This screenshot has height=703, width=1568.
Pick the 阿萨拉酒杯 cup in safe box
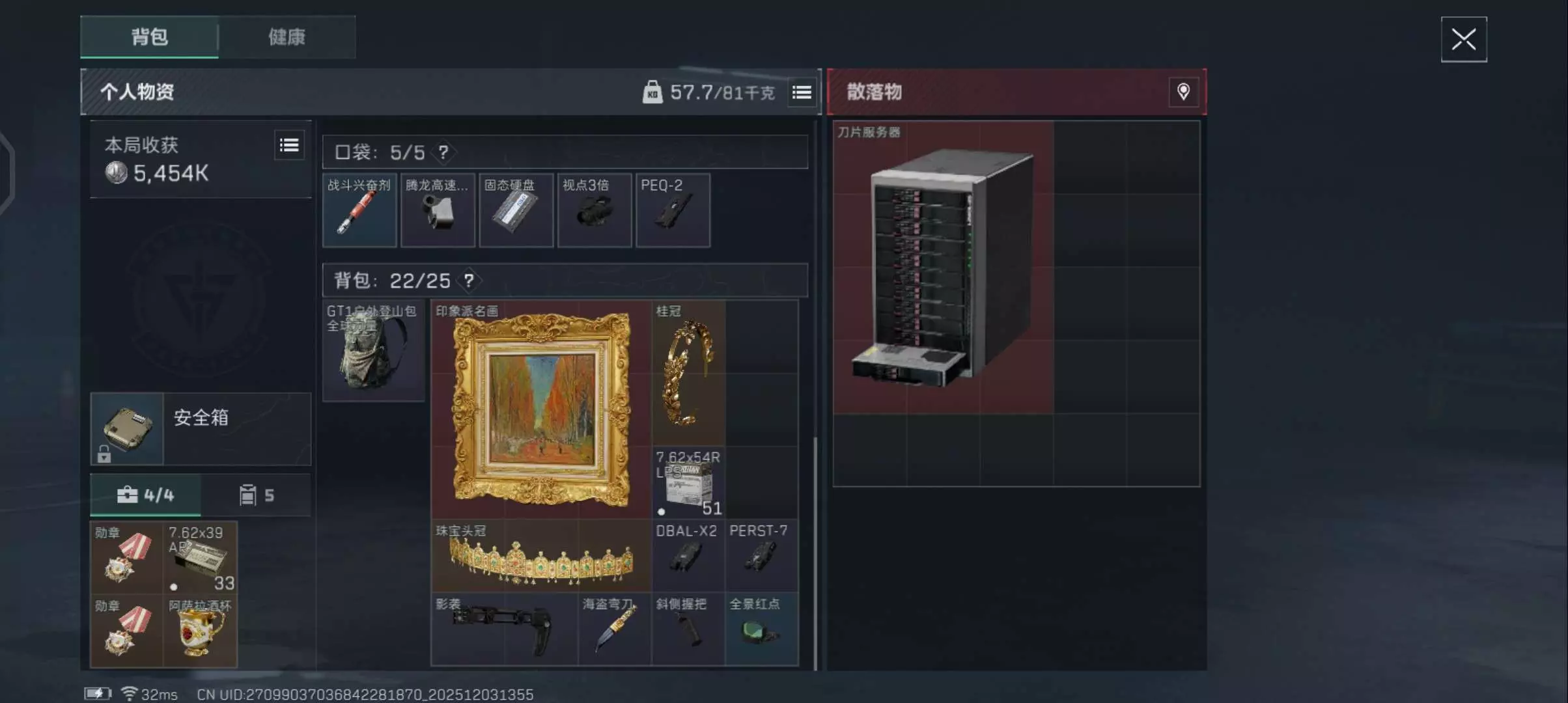(x=200, y=631)
